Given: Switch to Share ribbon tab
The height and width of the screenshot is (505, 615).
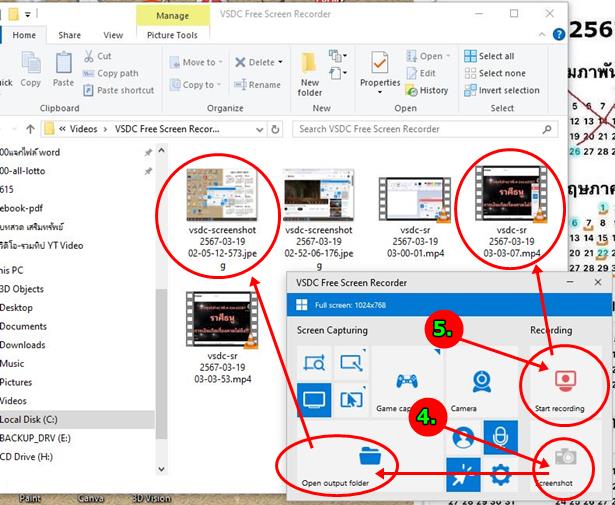Looking at the screenshot, I should (x=69, y=35).
